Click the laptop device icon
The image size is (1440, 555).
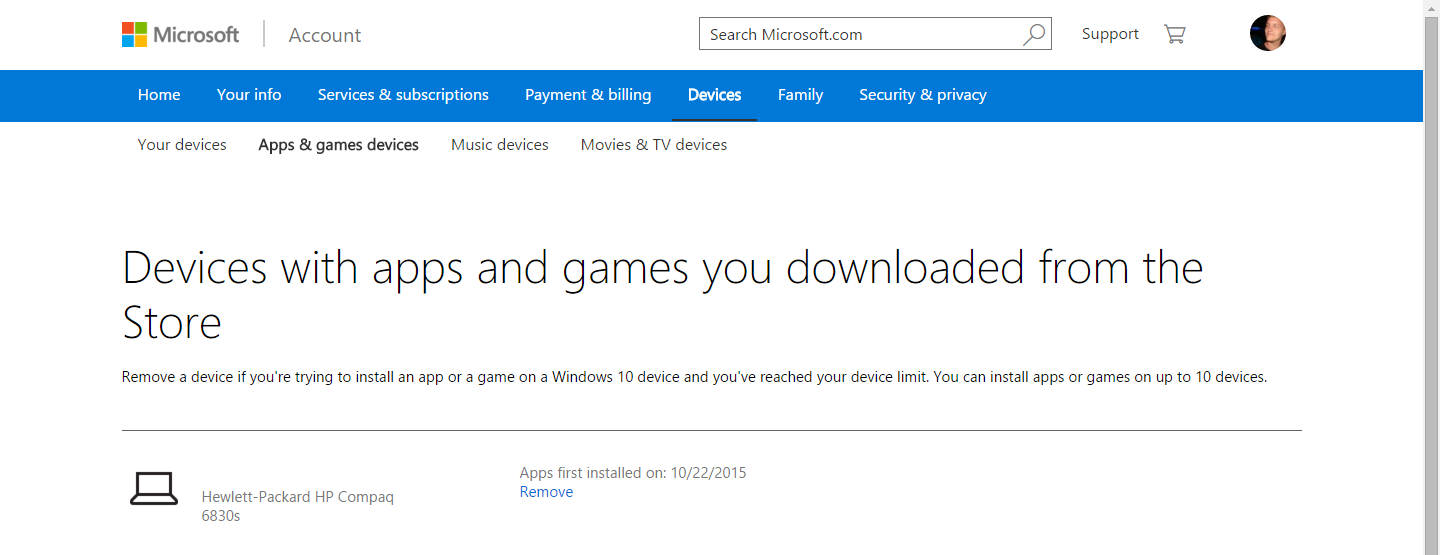[x=154, y=489]
